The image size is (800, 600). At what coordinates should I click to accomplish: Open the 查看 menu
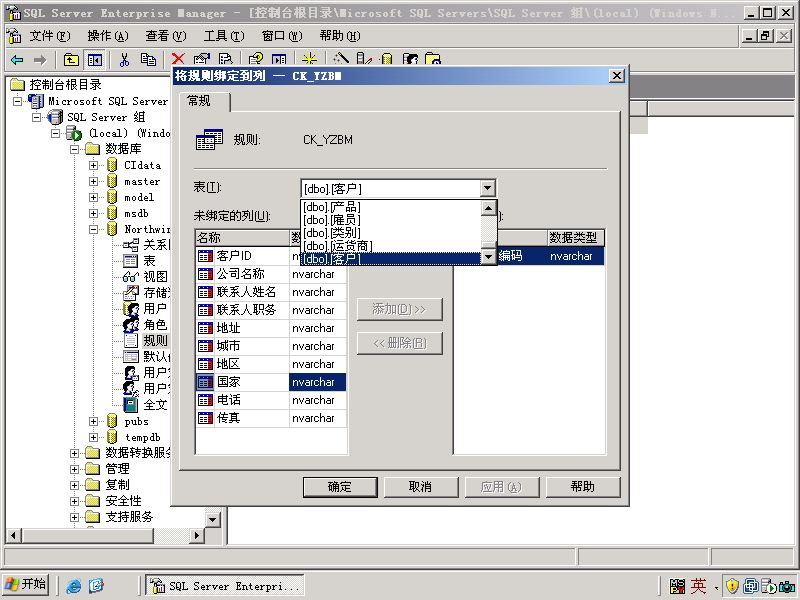(x=165, y=36)
